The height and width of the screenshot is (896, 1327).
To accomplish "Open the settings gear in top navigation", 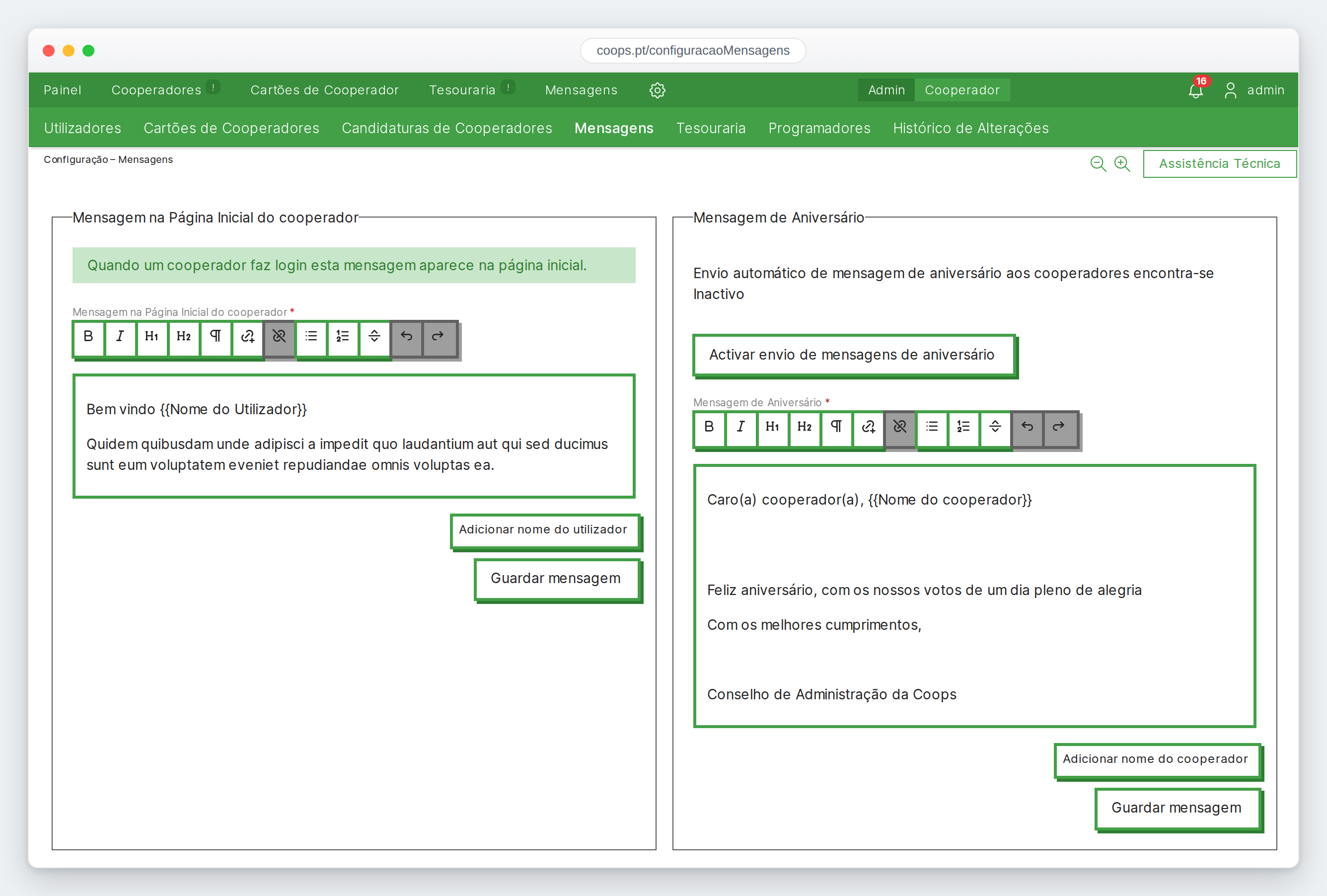I will (x=657, y=90).
